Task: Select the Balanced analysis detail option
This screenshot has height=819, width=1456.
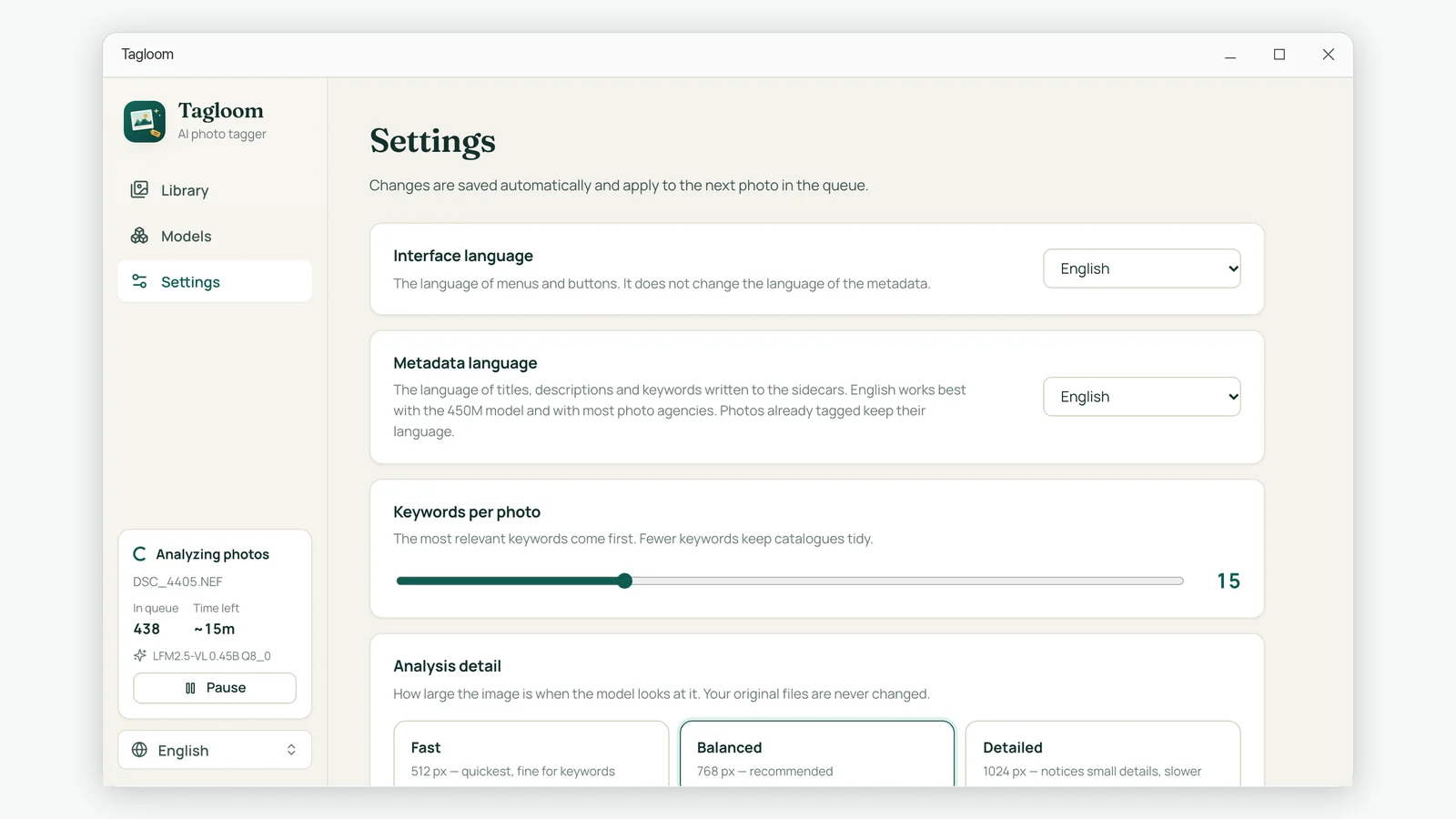Action: tap(817, 754)
